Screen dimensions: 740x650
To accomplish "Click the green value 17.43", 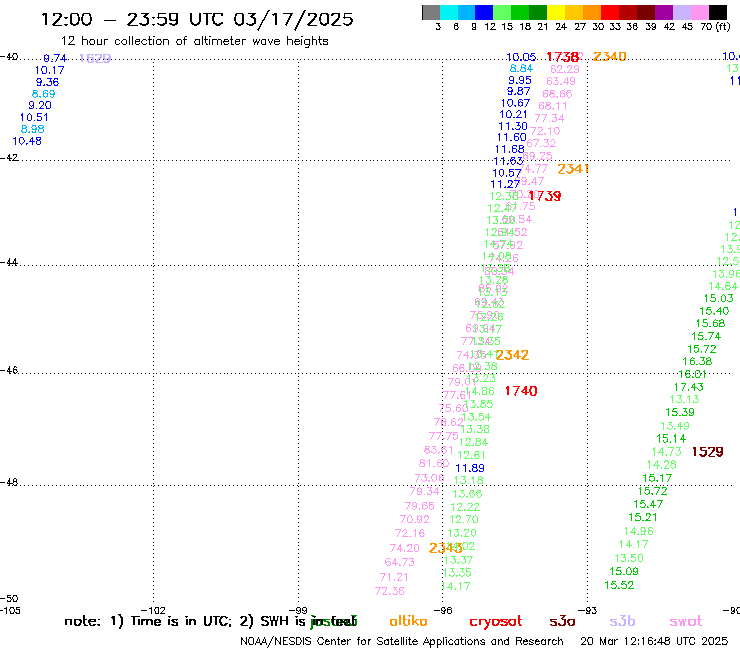I will click(689, 387).
